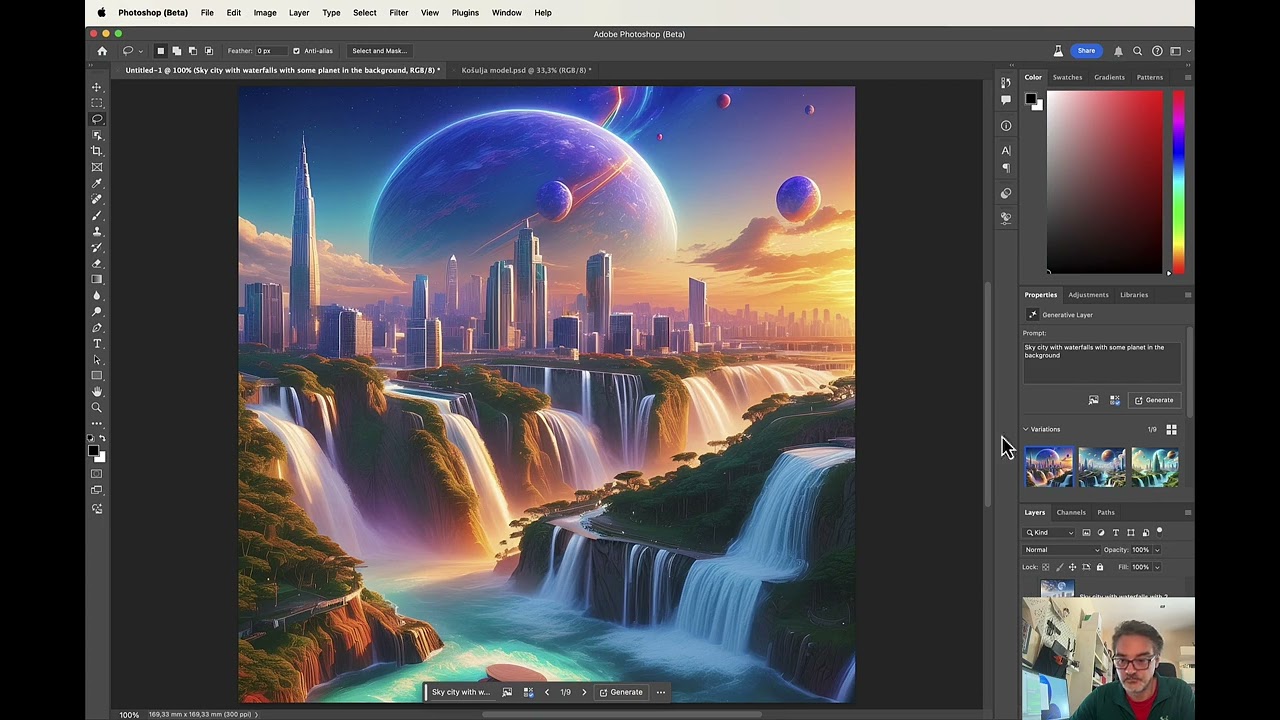This screenshot has width=1280, height=720.
Task: Select the Lasso tool
Action: coord(97,119)
